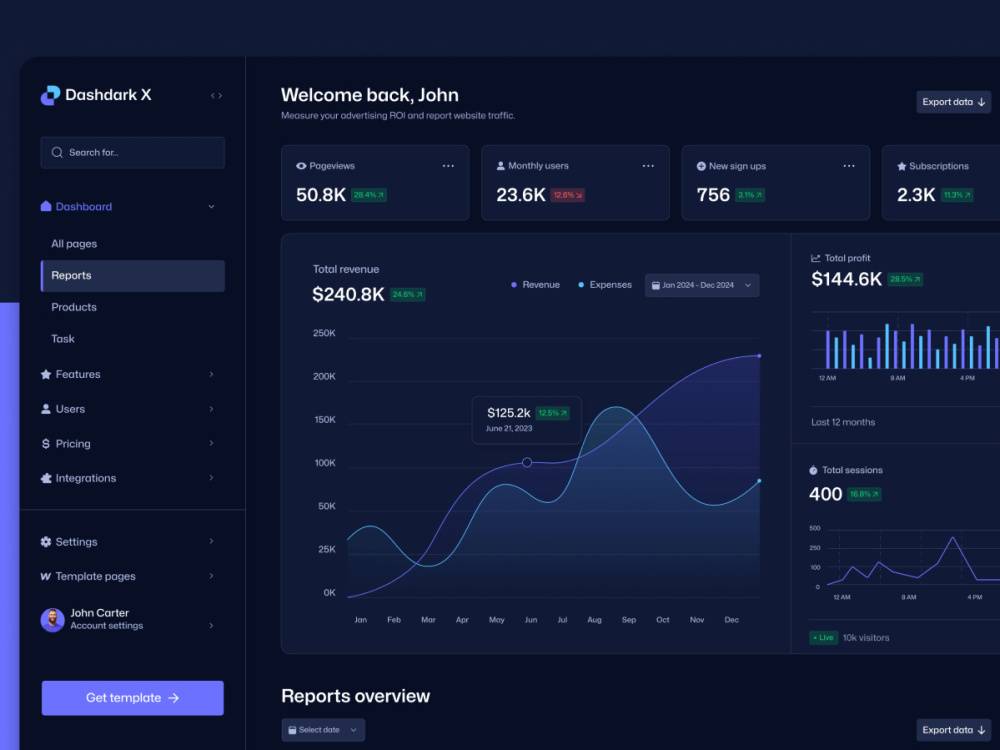1000x750 pixels.
Task: Click the "Last 12 months" text
Action: (843, 422)
